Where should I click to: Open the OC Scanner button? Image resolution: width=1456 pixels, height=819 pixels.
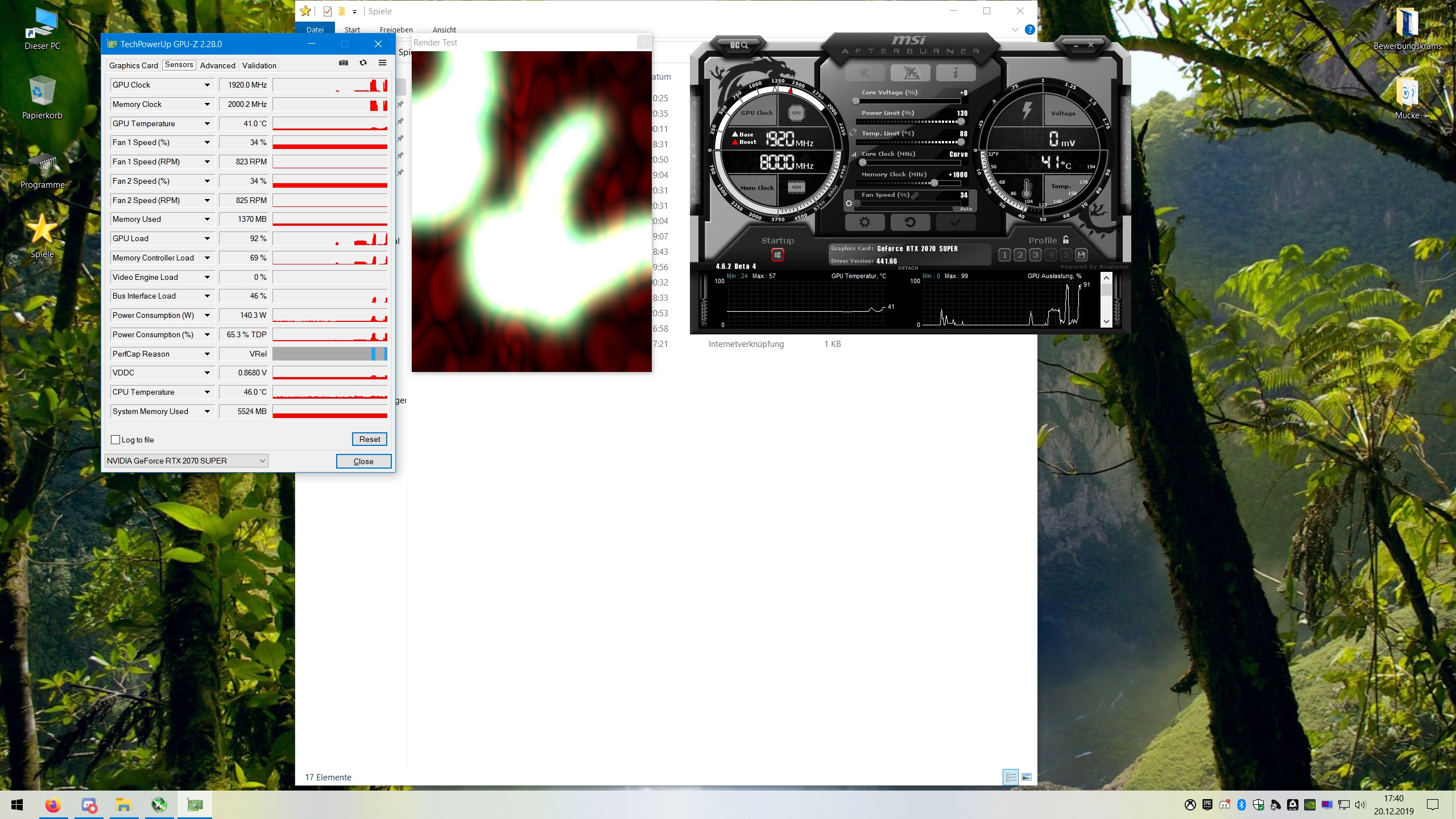(x=739, y=45)
